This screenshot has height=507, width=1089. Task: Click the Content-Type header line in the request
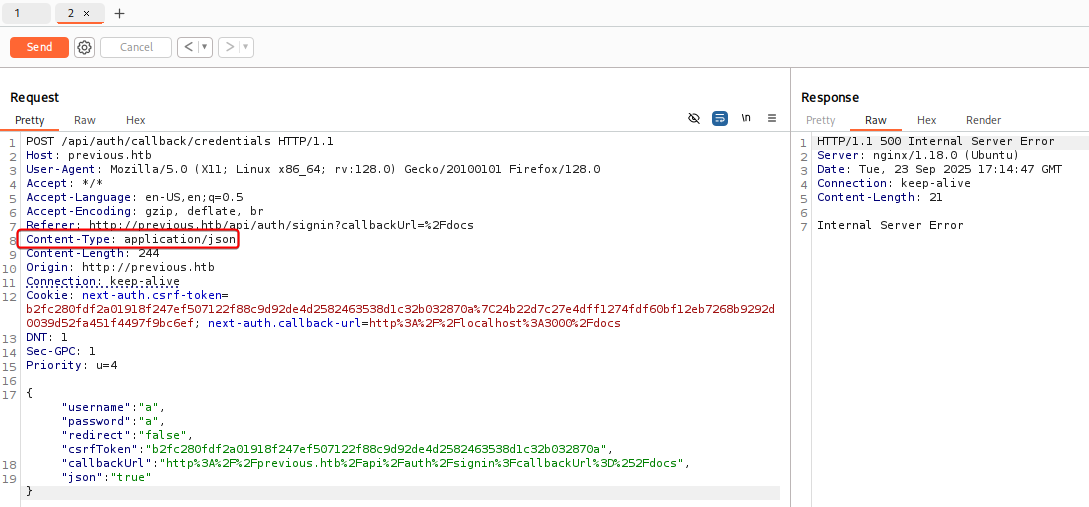click(x=132, y=240)
